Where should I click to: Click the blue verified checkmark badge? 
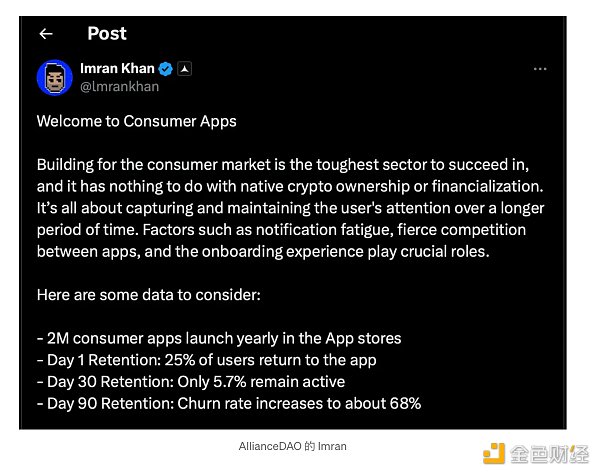pos(168,69)
